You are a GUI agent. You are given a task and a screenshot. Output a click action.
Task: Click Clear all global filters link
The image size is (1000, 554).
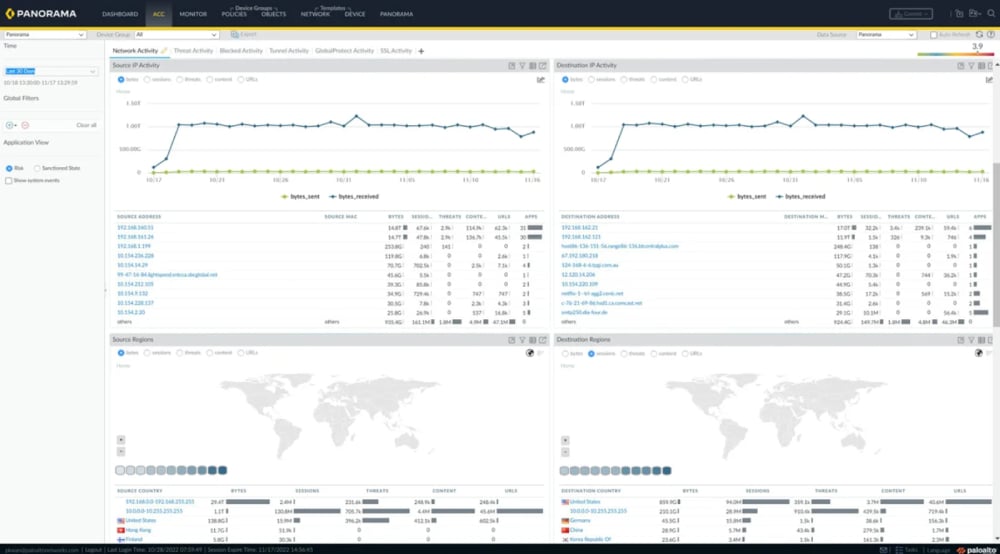pyautogui.click(x=86, y=125)
